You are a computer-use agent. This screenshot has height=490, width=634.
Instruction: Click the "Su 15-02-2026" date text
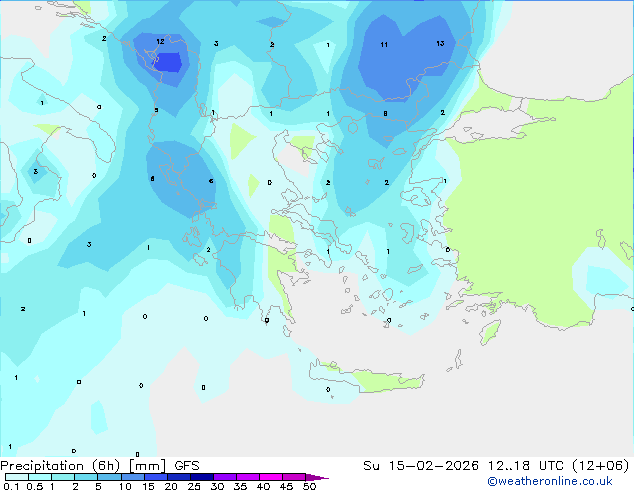tap(421, 466)
